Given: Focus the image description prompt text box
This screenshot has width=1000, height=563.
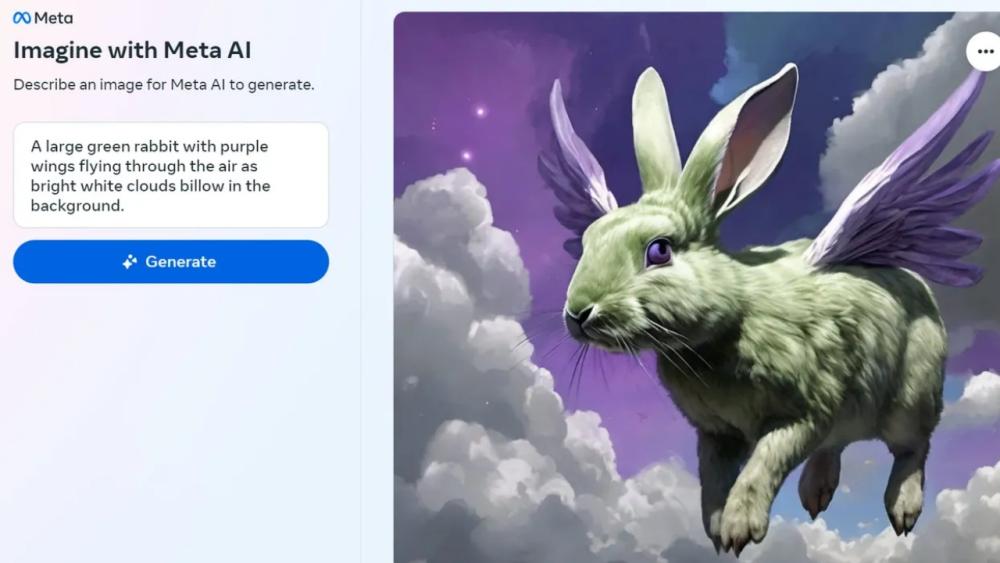Looking at the screenshot, I should pos(171,175).
